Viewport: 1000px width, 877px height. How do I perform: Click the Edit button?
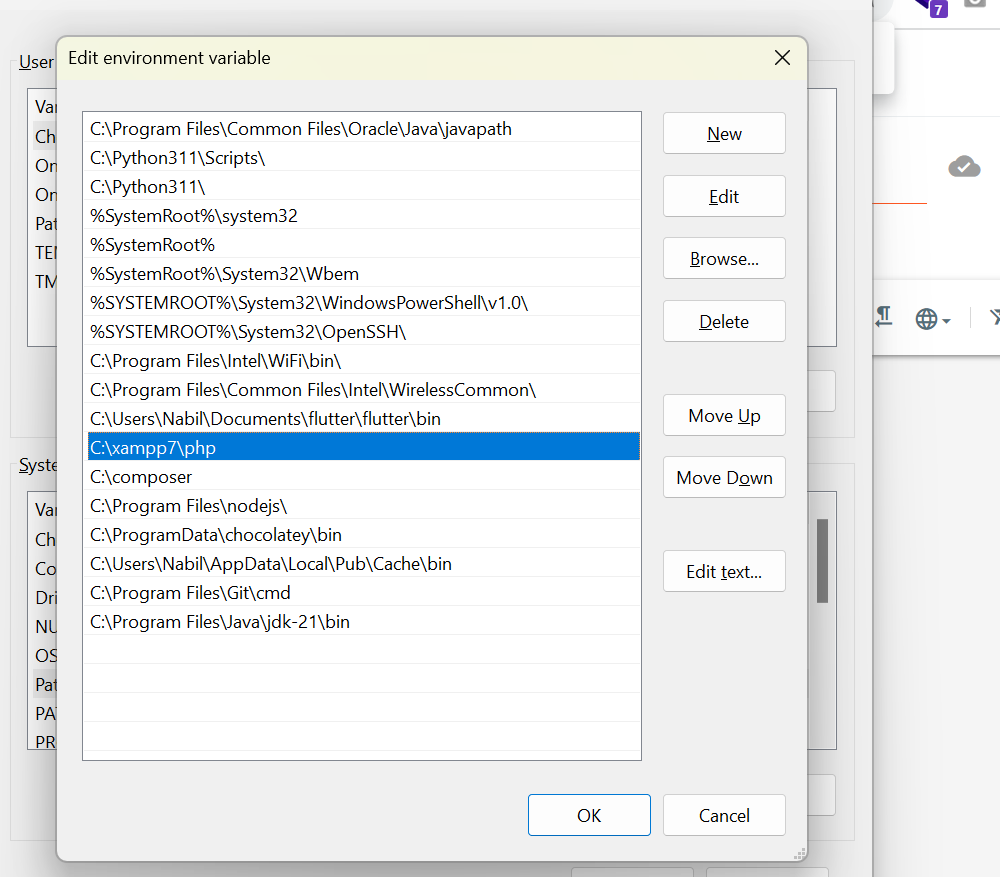click(x=724, y=196)
